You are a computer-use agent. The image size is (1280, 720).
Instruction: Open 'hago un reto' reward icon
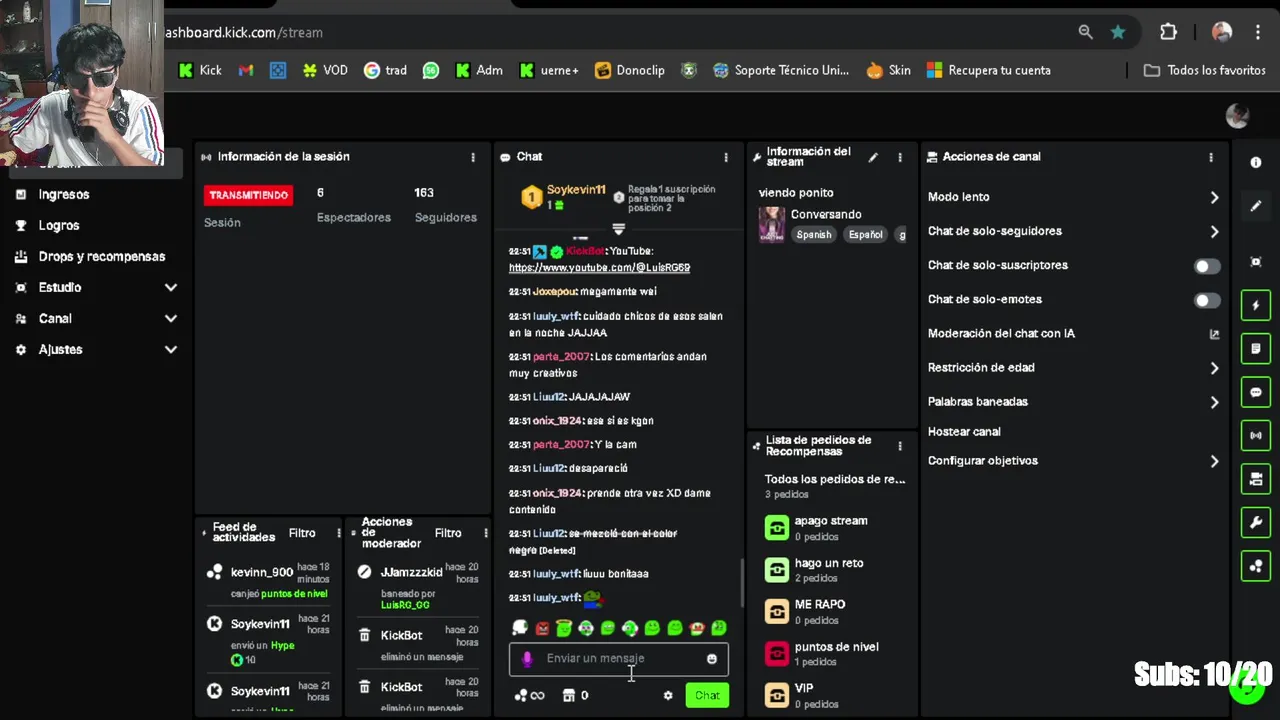(x=777, y=570)
